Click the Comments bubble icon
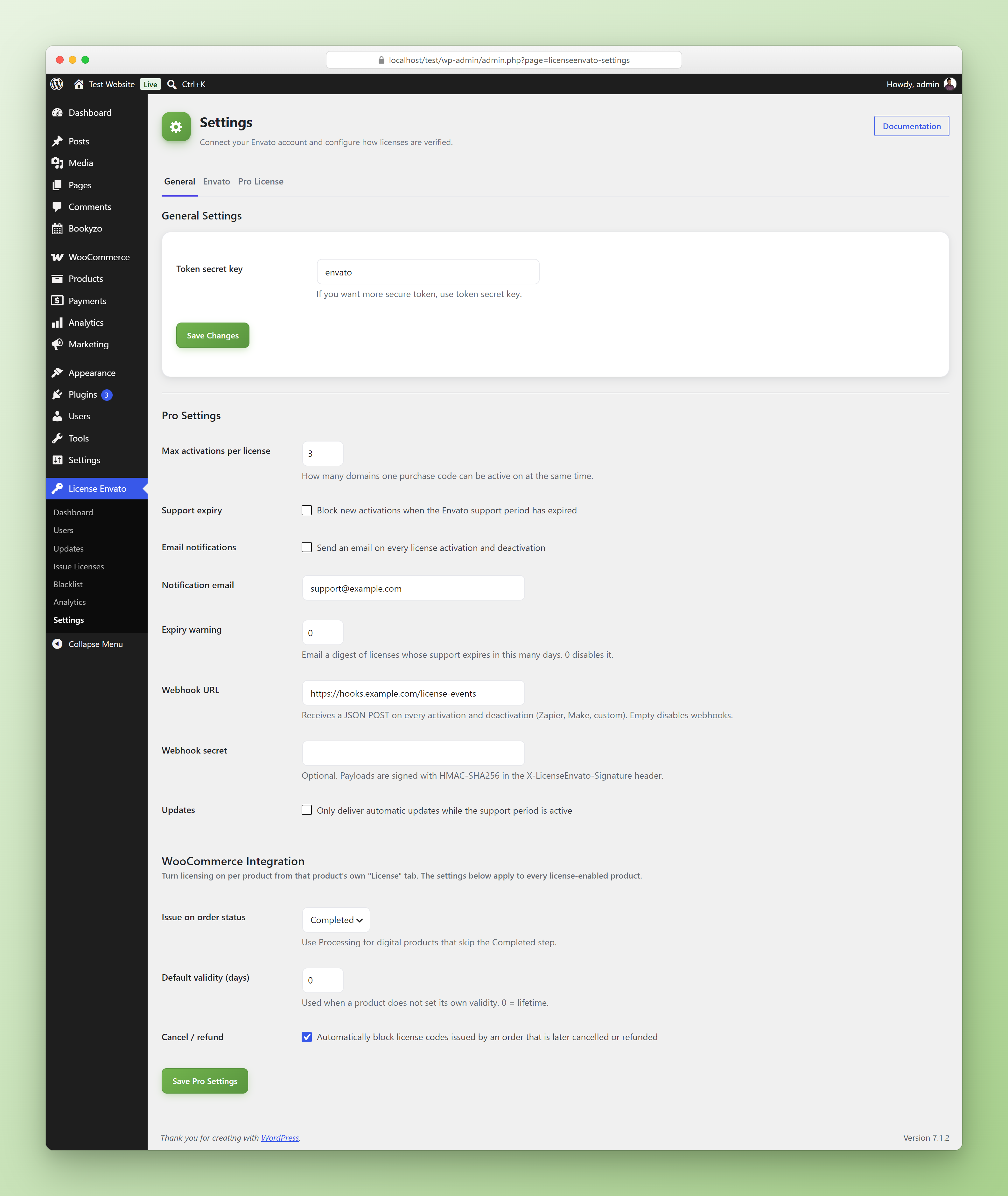Image resolution: width=1008 pixels, height=1196 pixels. [57, 207]
